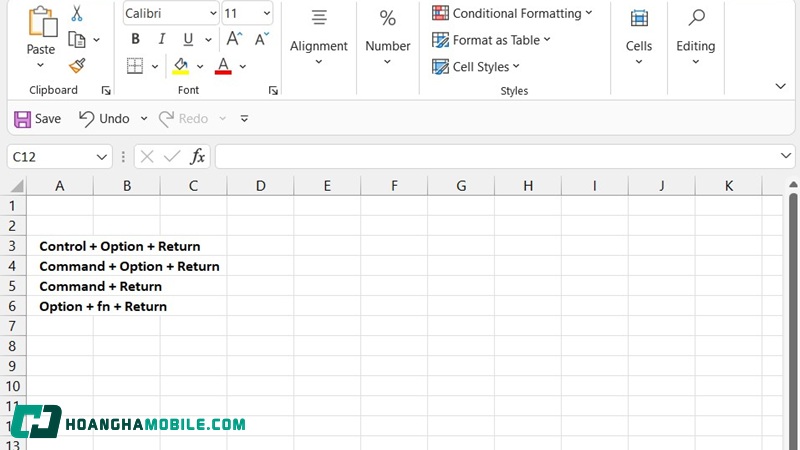Screen dimensions: 800x450
Task: Open the fill color dropdown arrow
Action: coord(200,66)
